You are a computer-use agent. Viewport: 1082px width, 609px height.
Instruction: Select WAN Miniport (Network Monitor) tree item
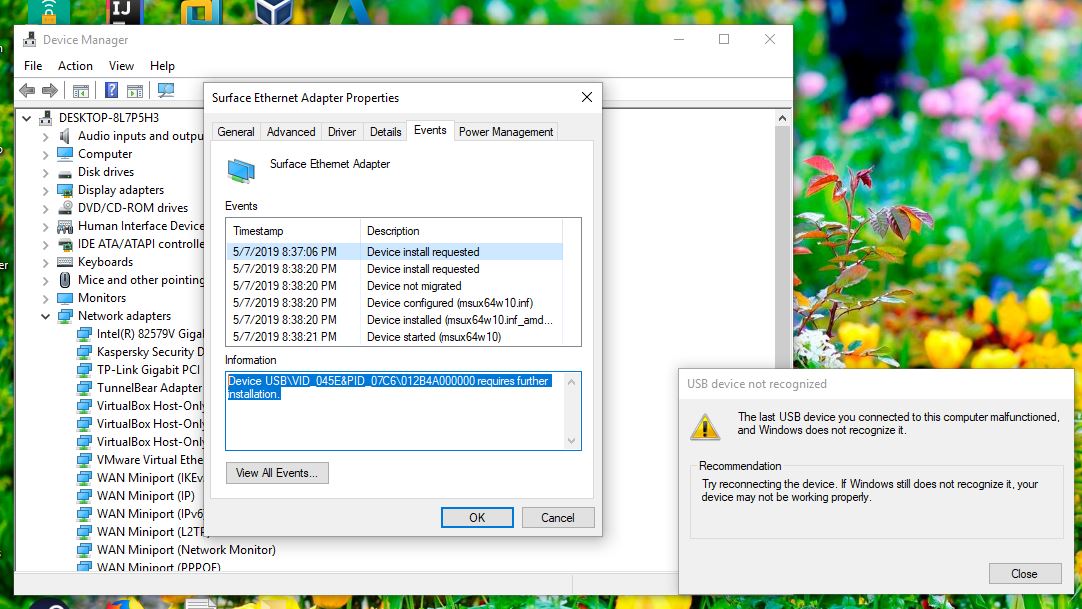click(x=186, y=550)
